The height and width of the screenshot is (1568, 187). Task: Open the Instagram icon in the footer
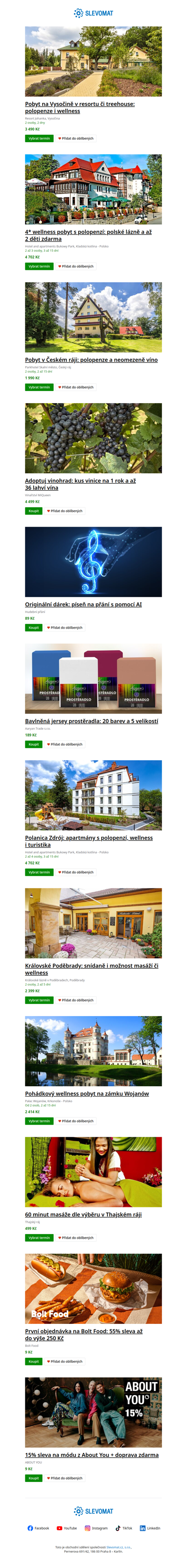pos(88,1528)
